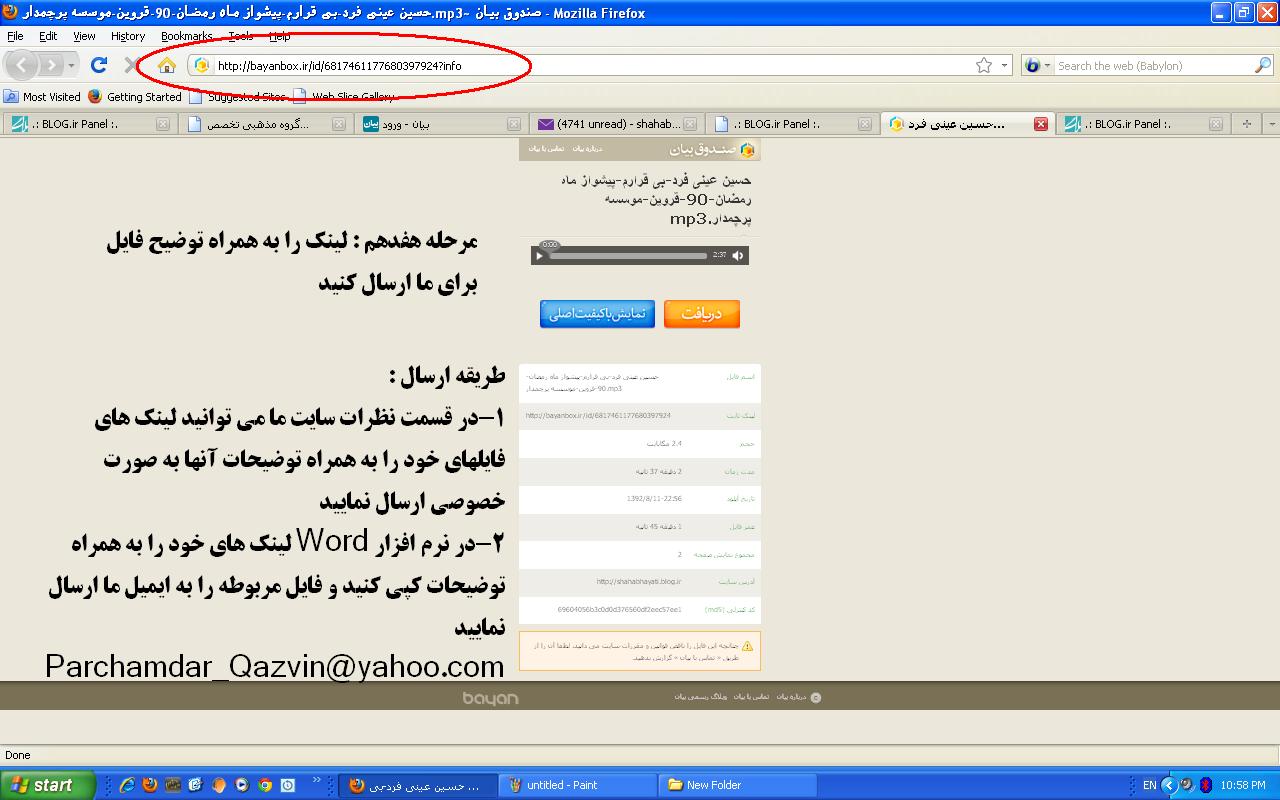The height and width of the screenshot is (800, 1280).
Task: Open the Most Visited bookmarks folder
Action: (x=42, y=97)
